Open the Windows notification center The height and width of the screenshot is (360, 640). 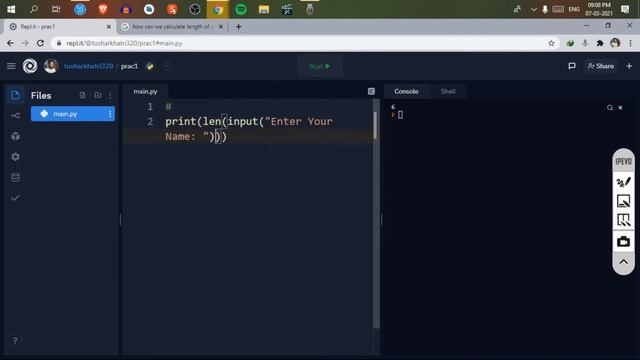pos(625,9)
